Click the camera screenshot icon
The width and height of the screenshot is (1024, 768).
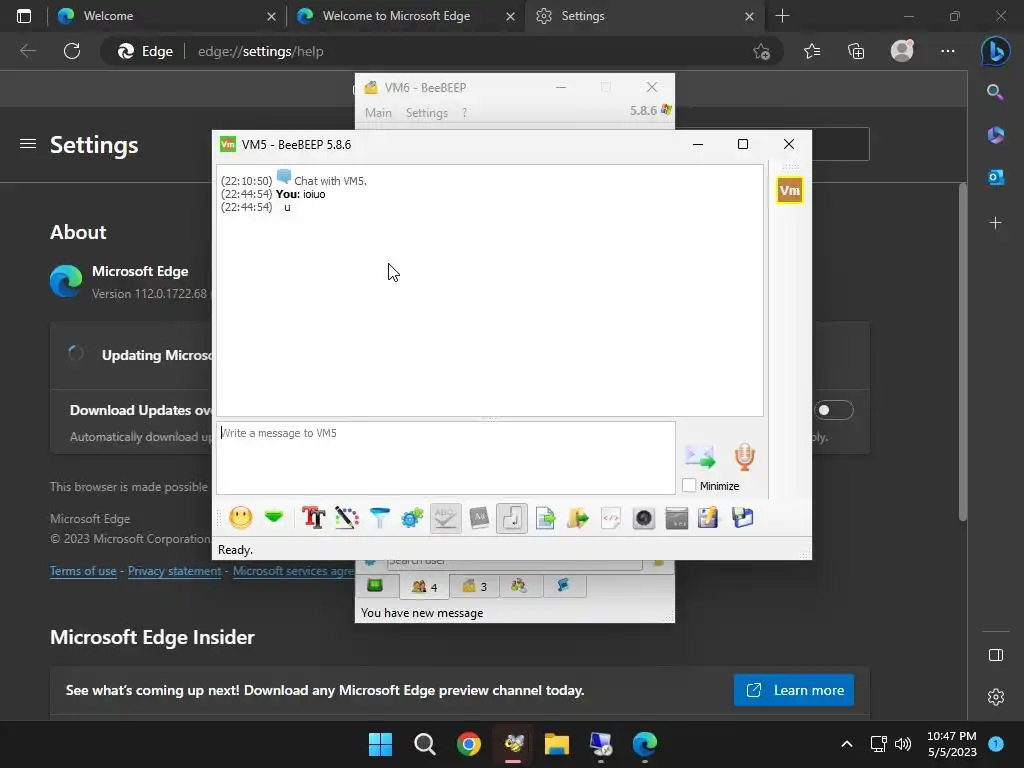click(x=643, y=518)
